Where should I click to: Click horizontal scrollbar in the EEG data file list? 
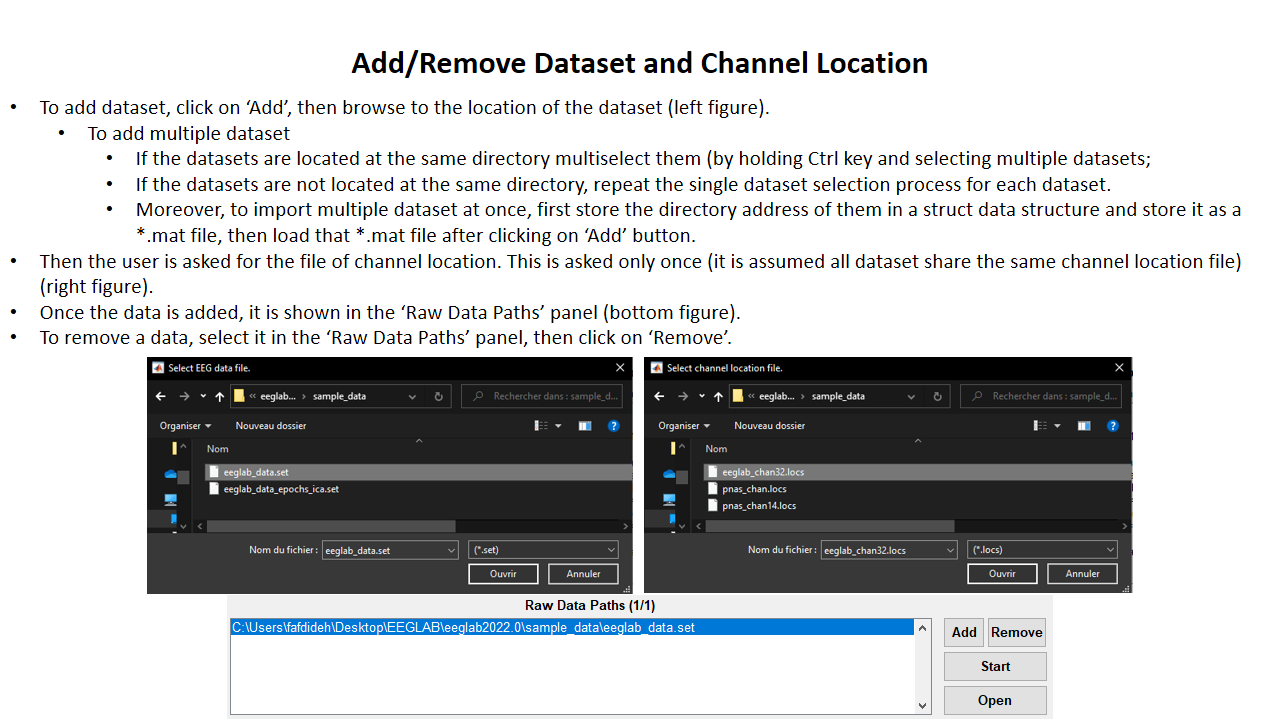click(x=330, y=526)
